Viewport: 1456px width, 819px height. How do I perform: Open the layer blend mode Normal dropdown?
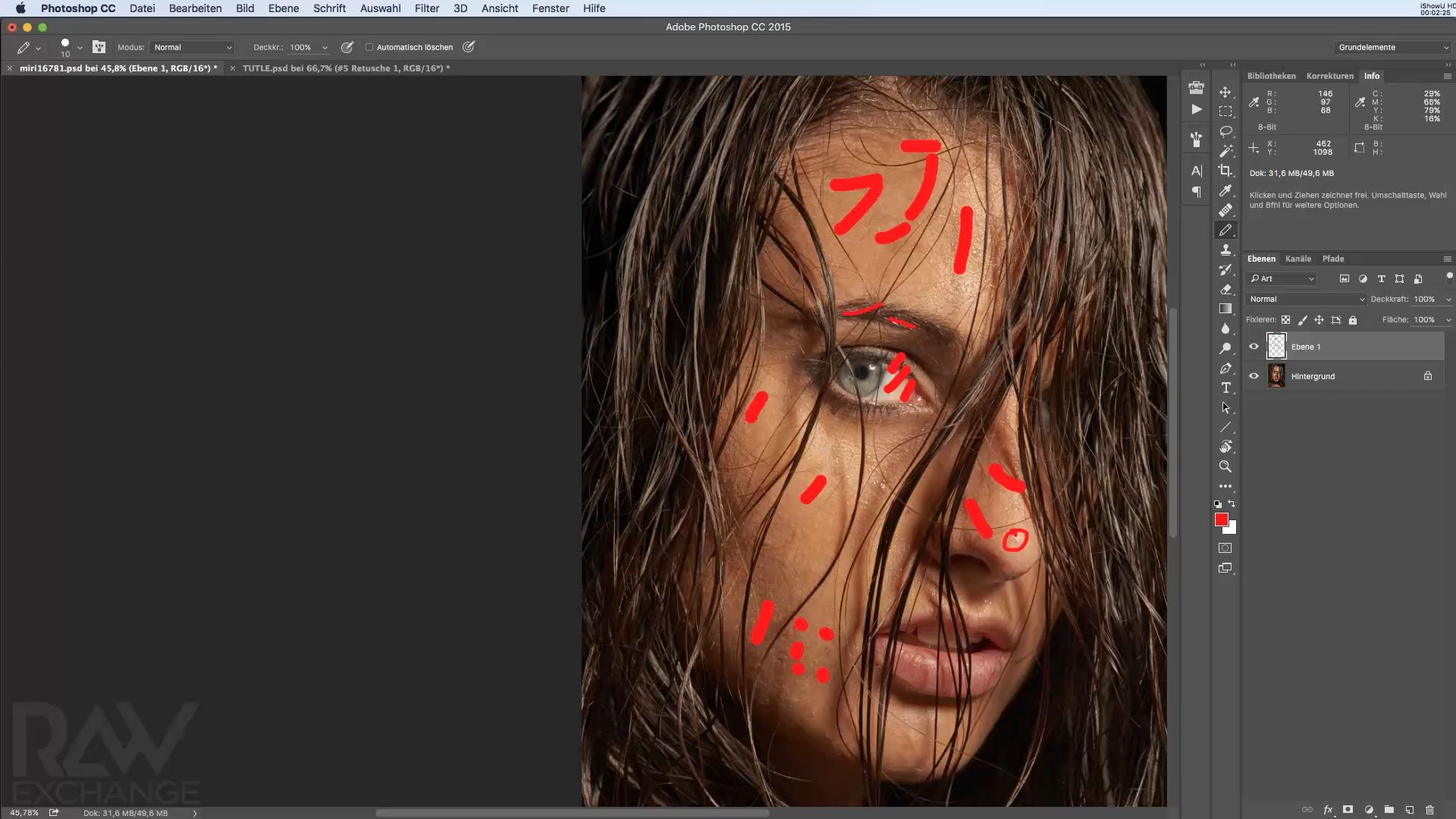coord(1306,299)
